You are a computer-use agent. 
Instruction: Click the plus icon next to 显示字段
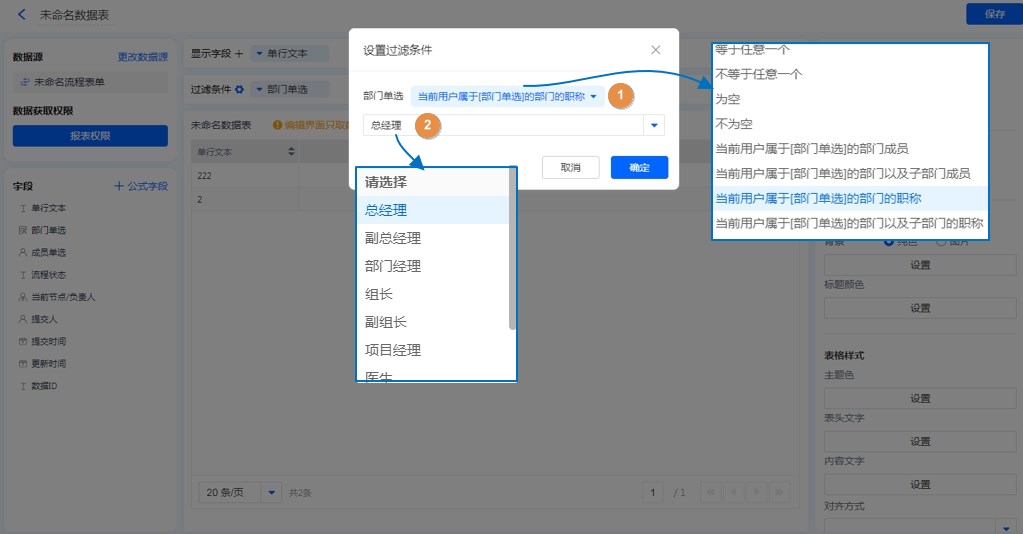click(x=239, y=53)
